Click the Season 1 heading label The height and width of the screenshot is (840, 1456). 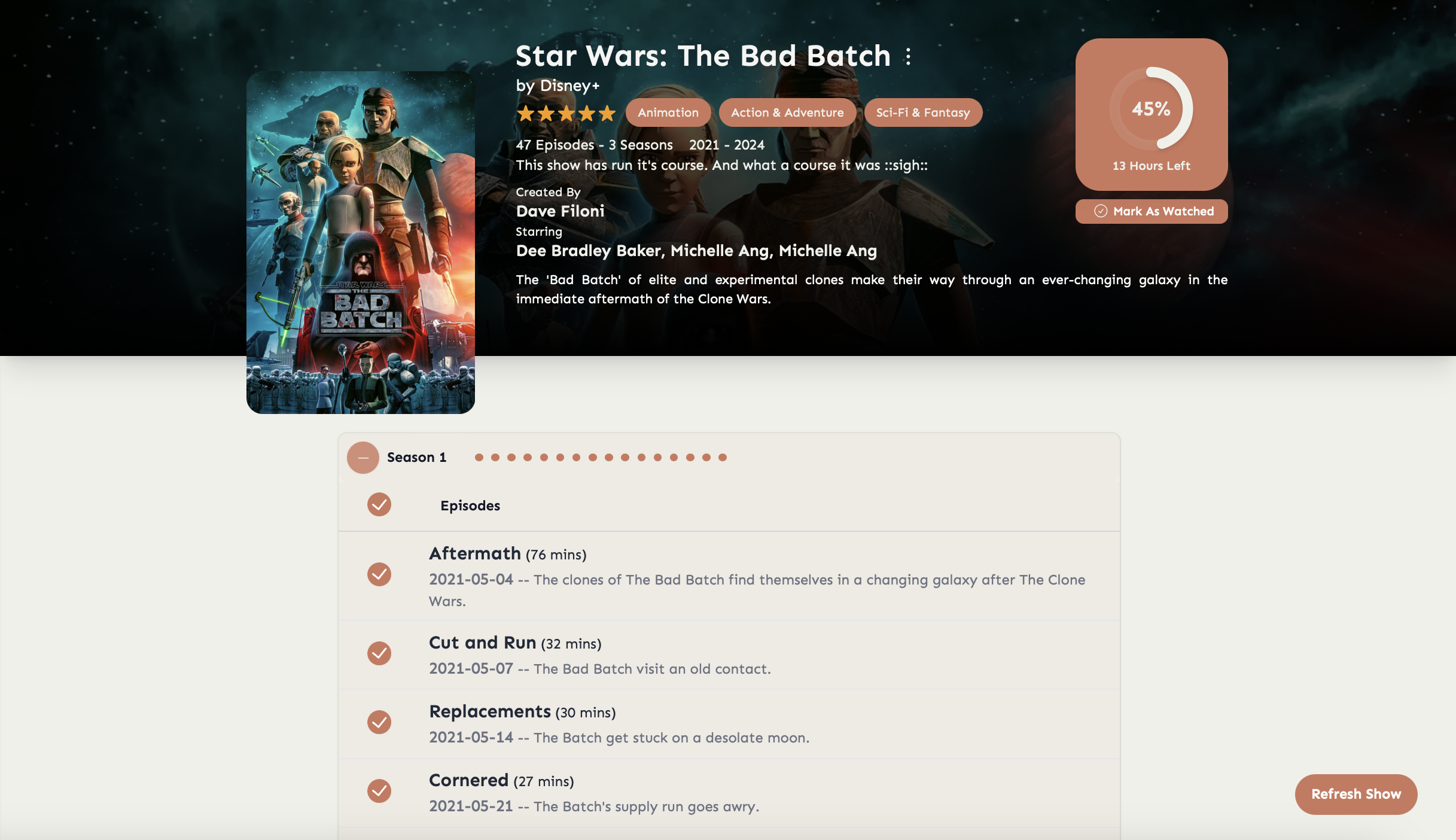(x=417, y=458)
